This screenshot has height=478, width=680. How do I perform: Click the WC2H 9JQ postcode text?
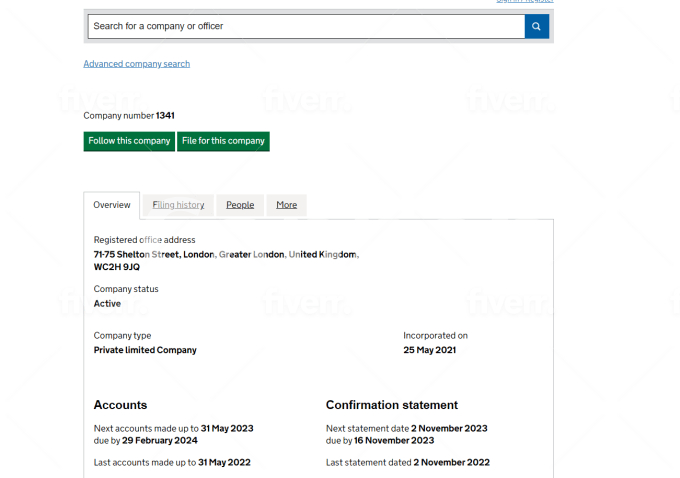tap(117, 268)
